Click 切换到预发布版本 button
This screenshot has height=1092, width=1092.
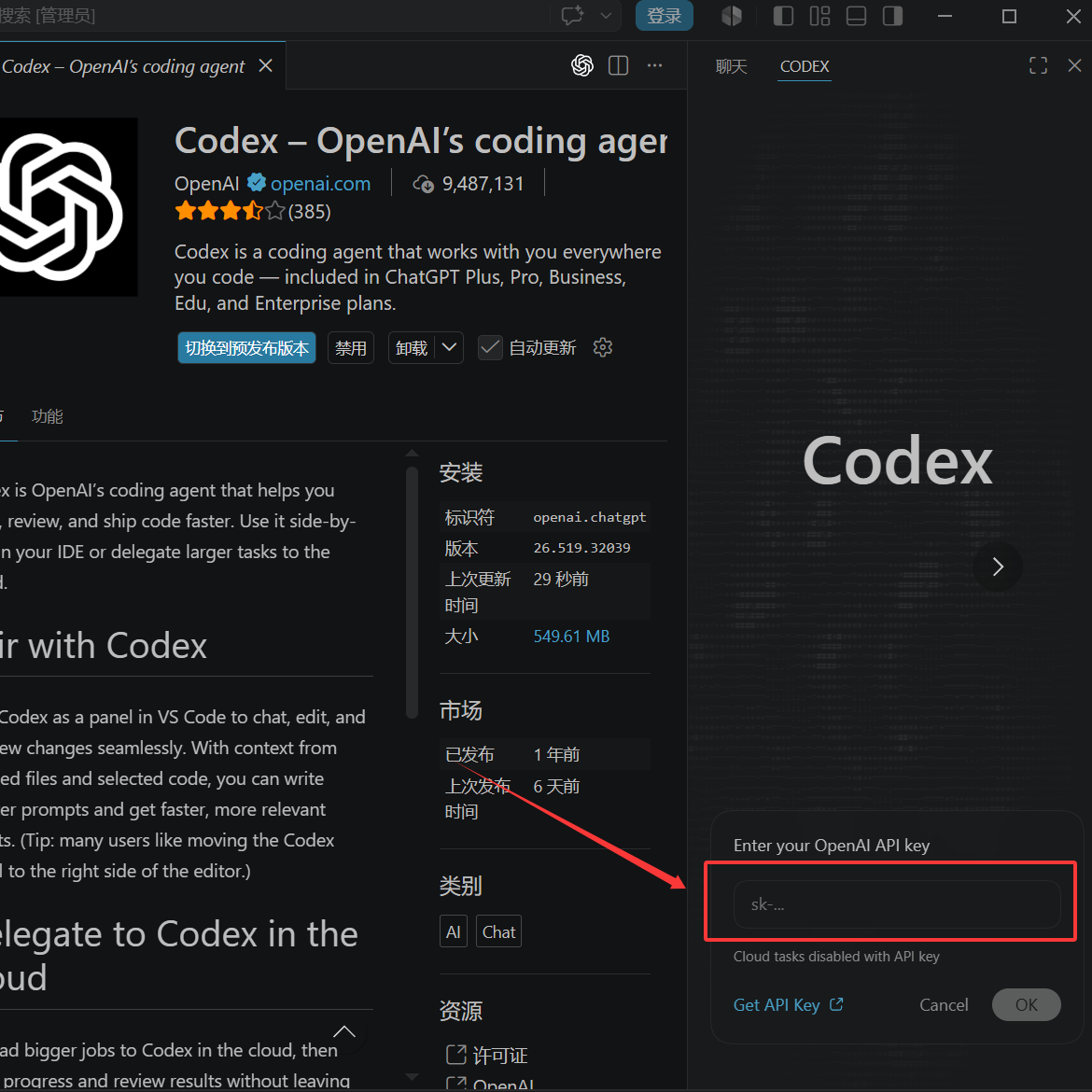pos(246,347)
